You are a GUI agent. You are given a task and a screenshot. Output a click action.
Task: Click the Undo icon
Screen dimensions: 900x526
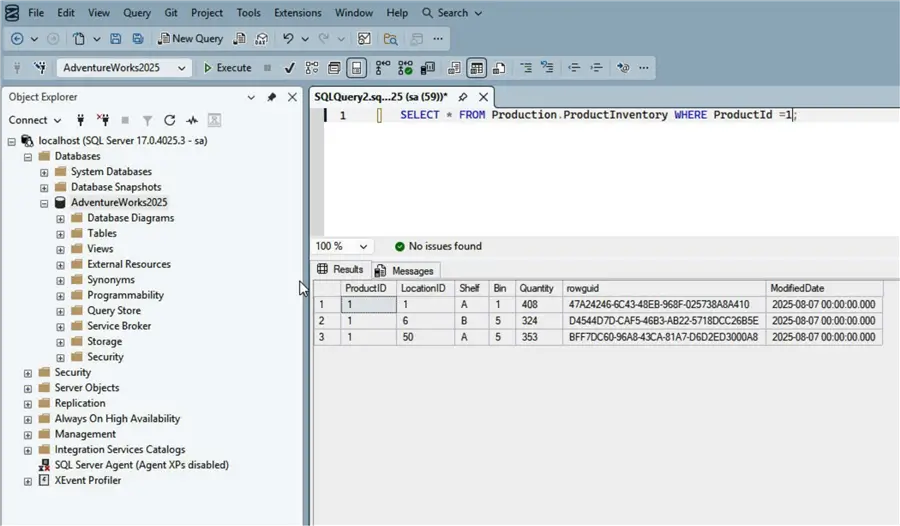click(x=288, y=38)
